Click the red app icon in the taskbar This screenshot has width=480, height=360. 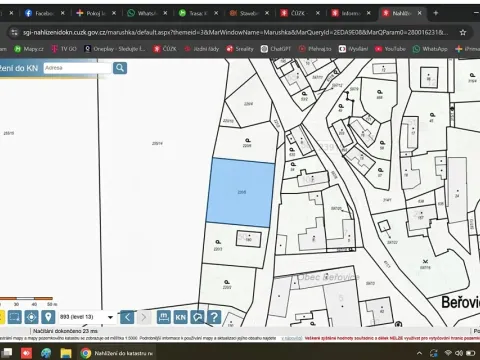[x=26, y=353]
